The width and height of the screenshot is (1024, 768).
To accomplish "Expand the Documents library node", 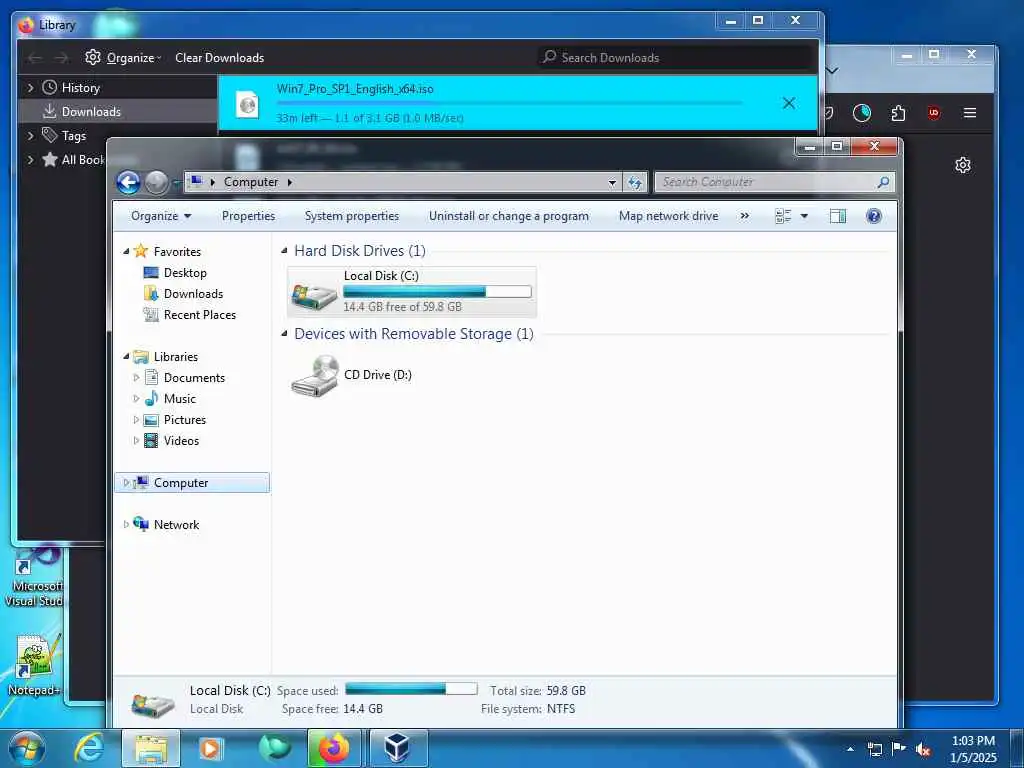I will click(136, 377).
